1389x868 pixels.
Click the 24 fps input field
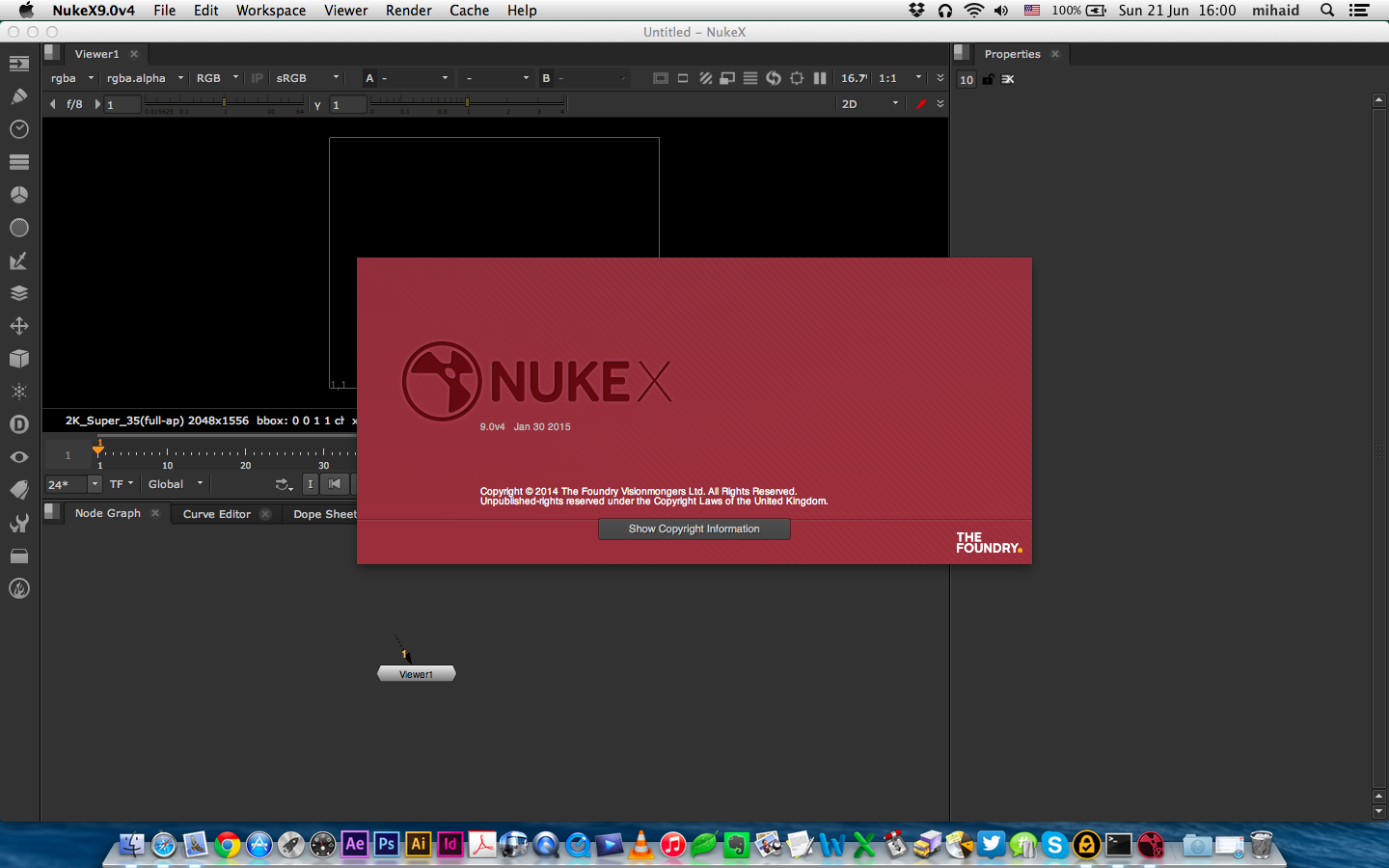click(x=67, y=484)
